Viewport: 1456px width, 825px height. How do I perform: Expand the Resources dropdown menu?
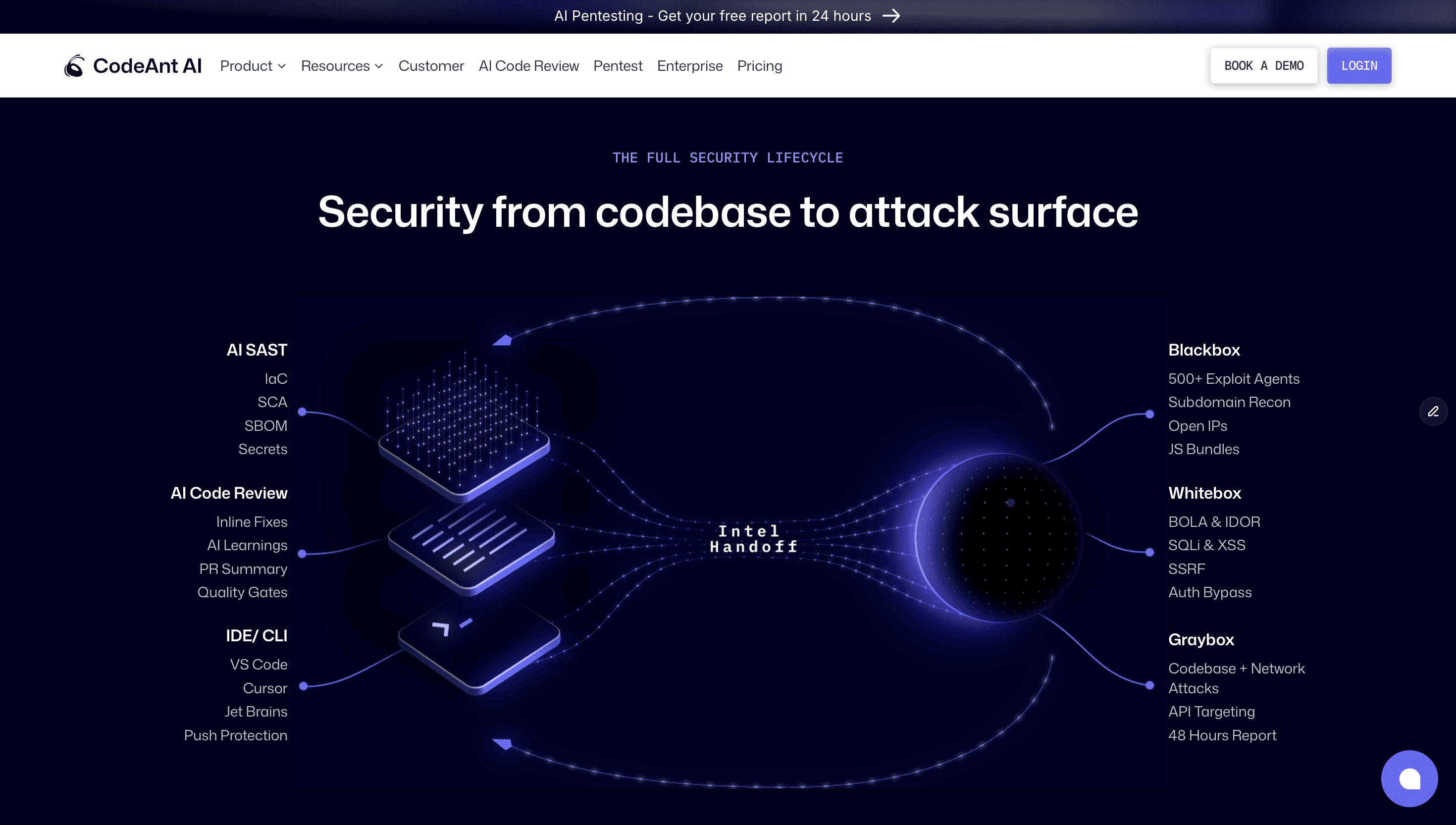click(342, 66)
